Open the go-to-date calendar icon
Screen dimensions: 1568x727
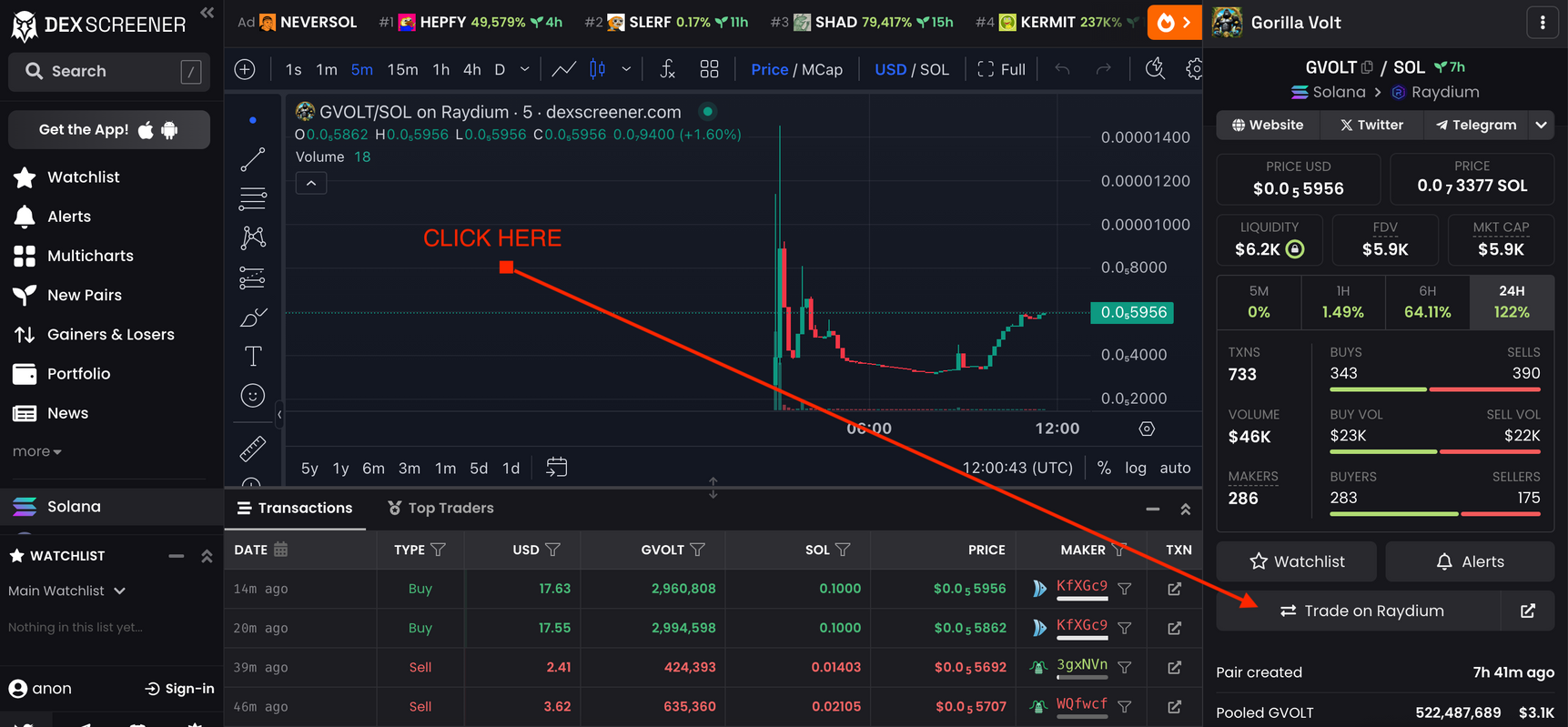pyautogui.click(x=556, y=468)
